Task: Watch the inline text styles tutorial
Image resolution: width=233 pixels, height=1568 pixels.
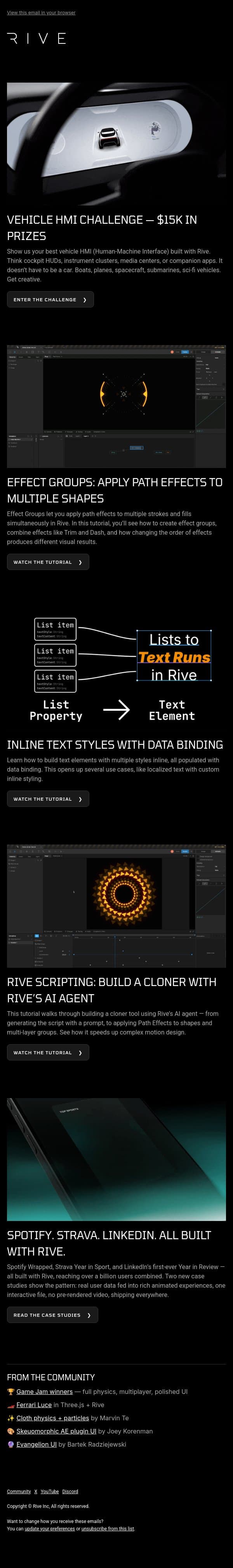Action: tap(48, 799)
